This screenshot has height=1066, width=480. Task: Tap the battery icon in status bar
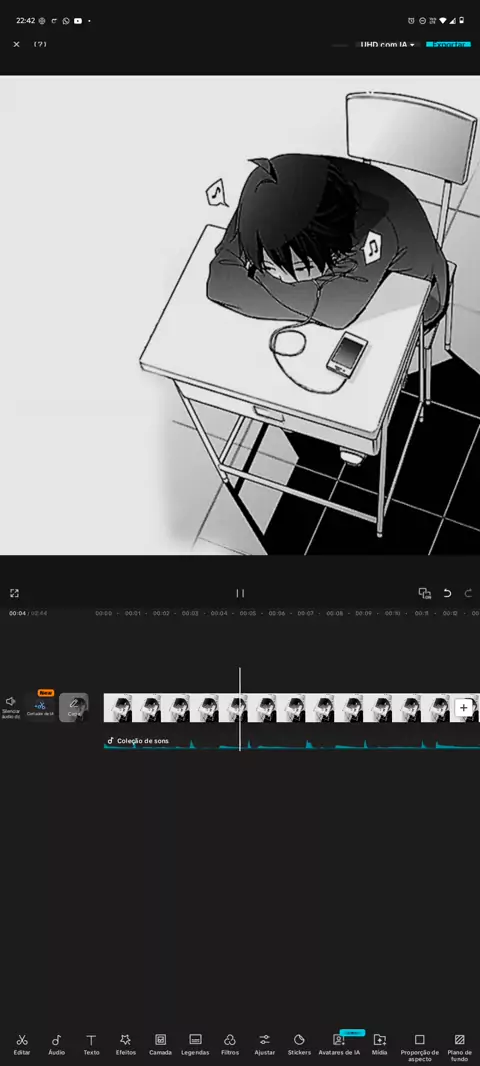pos(462,21)
